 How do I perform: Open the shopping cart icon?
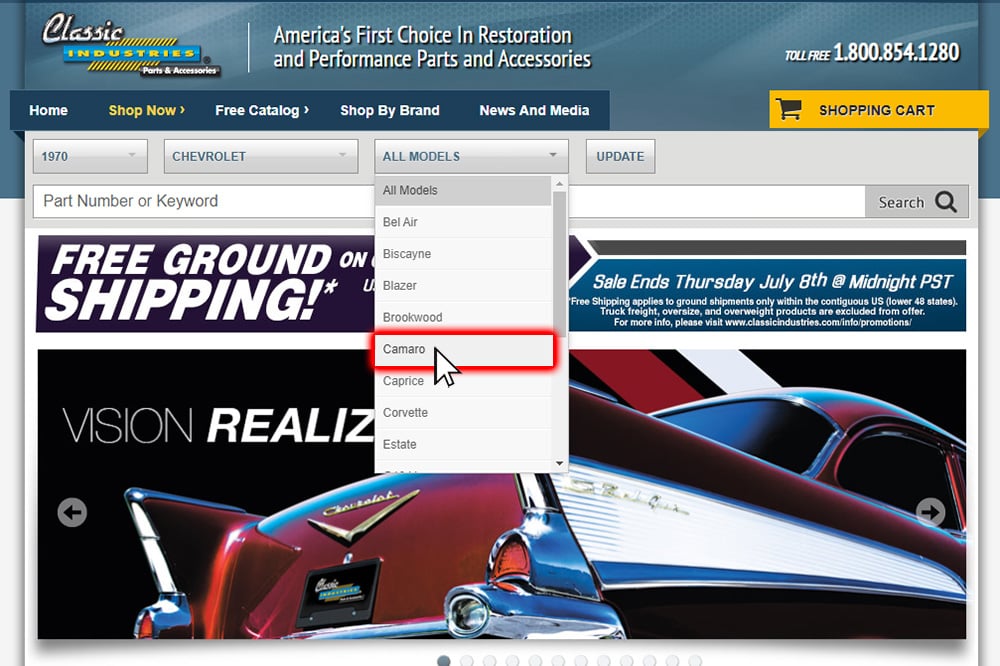pyautogui.click(x=789, y=109)
